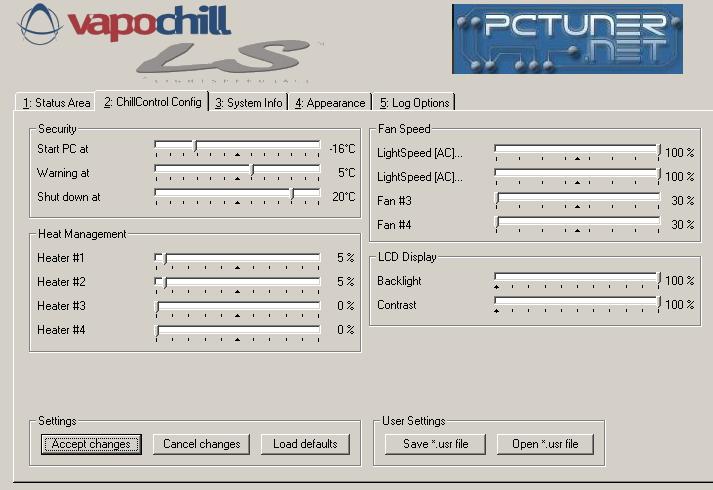Click the Shut down at label

coord(69,197)
